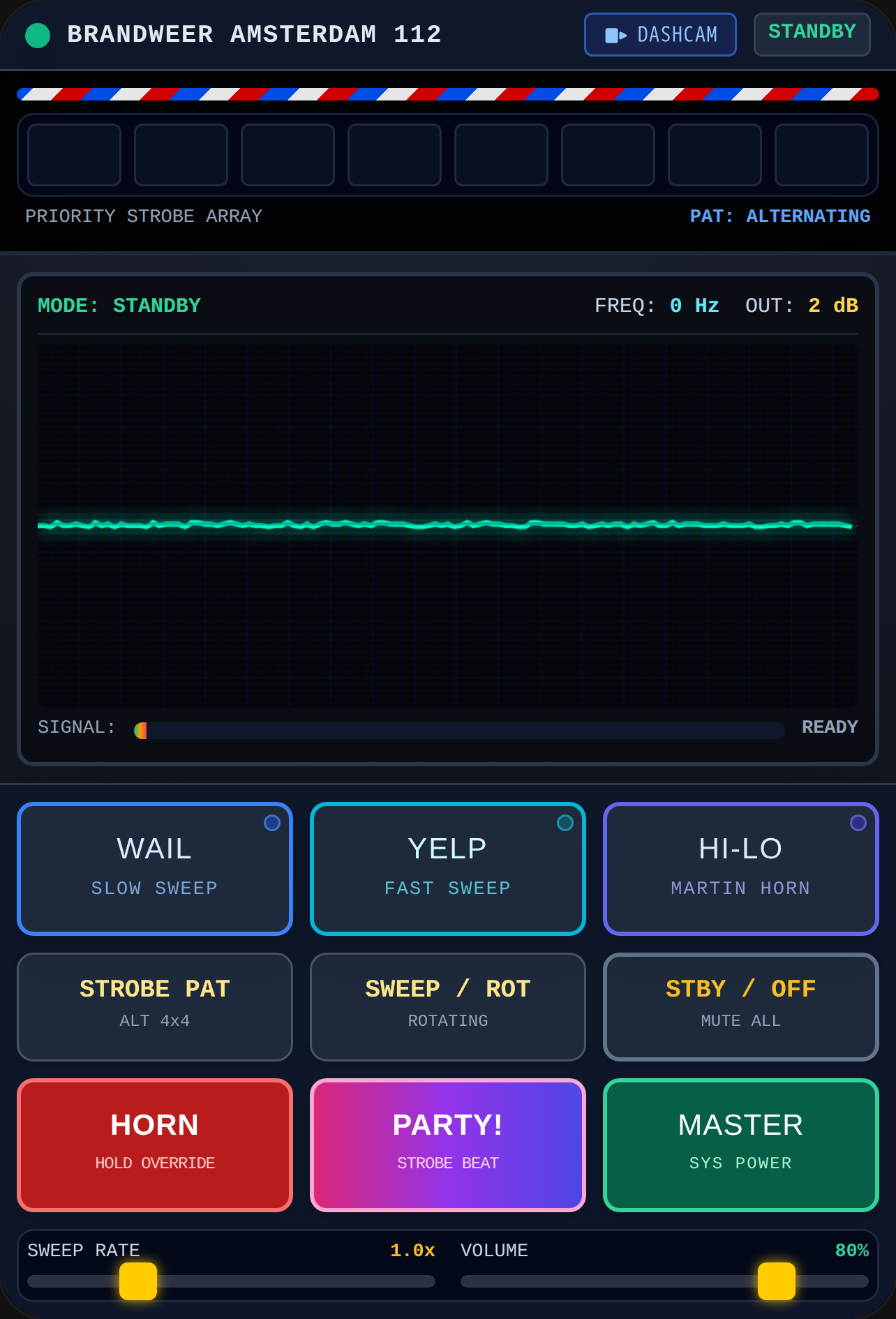Click the green status indicator dot

point(38,36)
